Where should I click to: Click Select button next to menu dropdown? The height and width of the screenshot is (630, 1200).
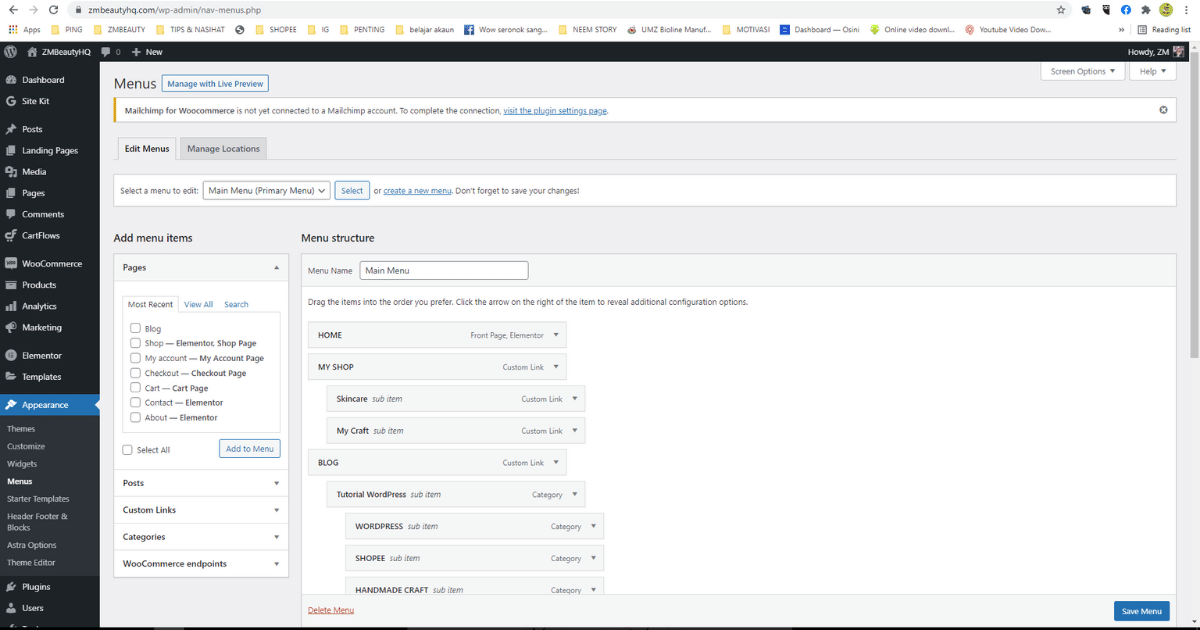coord(352,190)
